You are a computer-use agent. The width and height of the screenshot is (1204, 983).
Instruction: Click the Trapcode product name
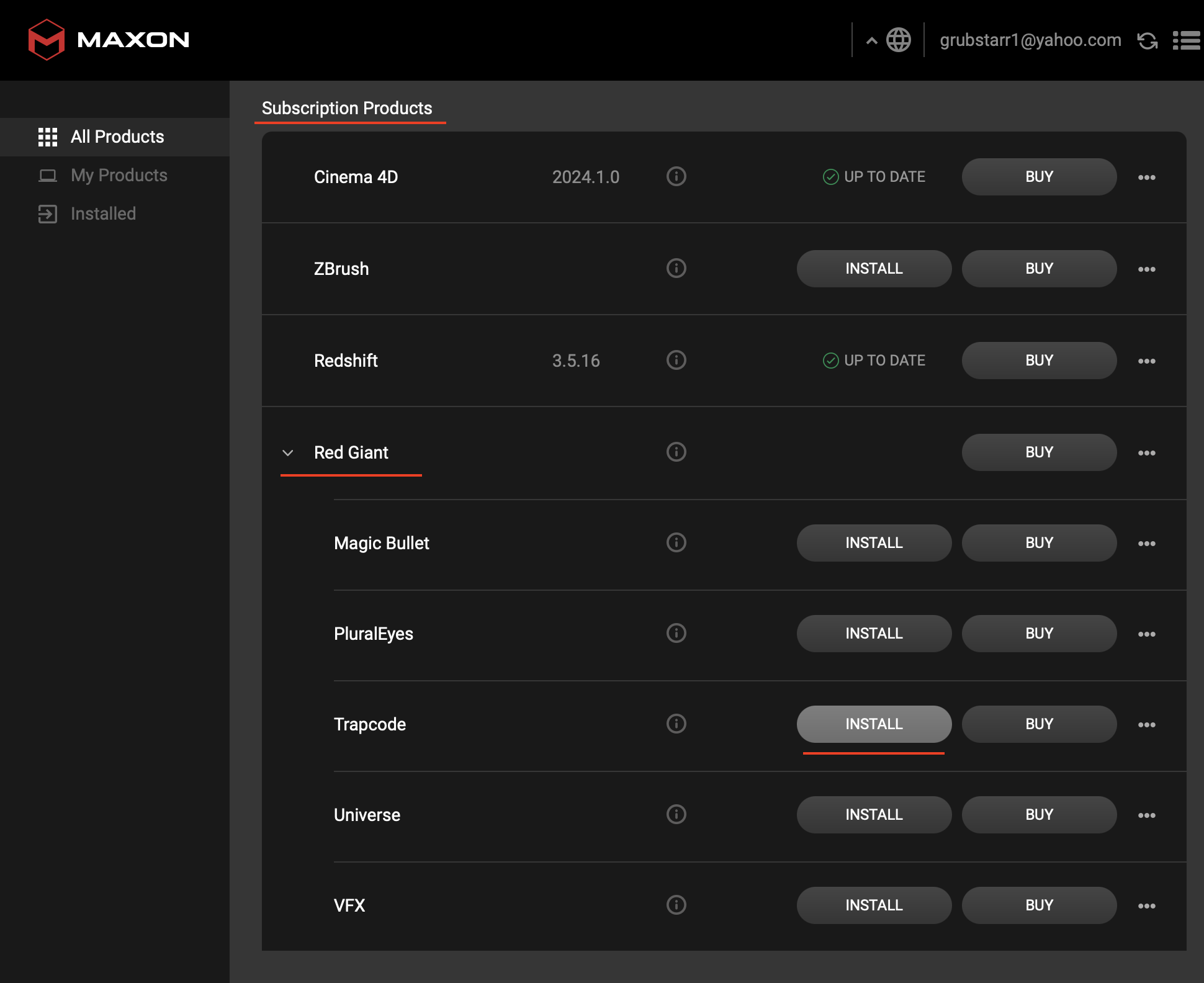(x=370, y=725)
